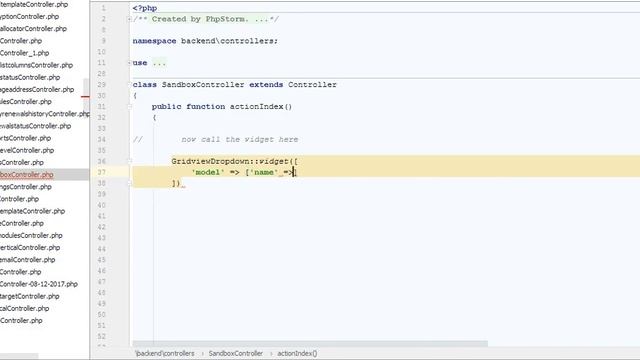Select listcolumnsController.php file
Screen dimensions: 640x360
(36, 65)
